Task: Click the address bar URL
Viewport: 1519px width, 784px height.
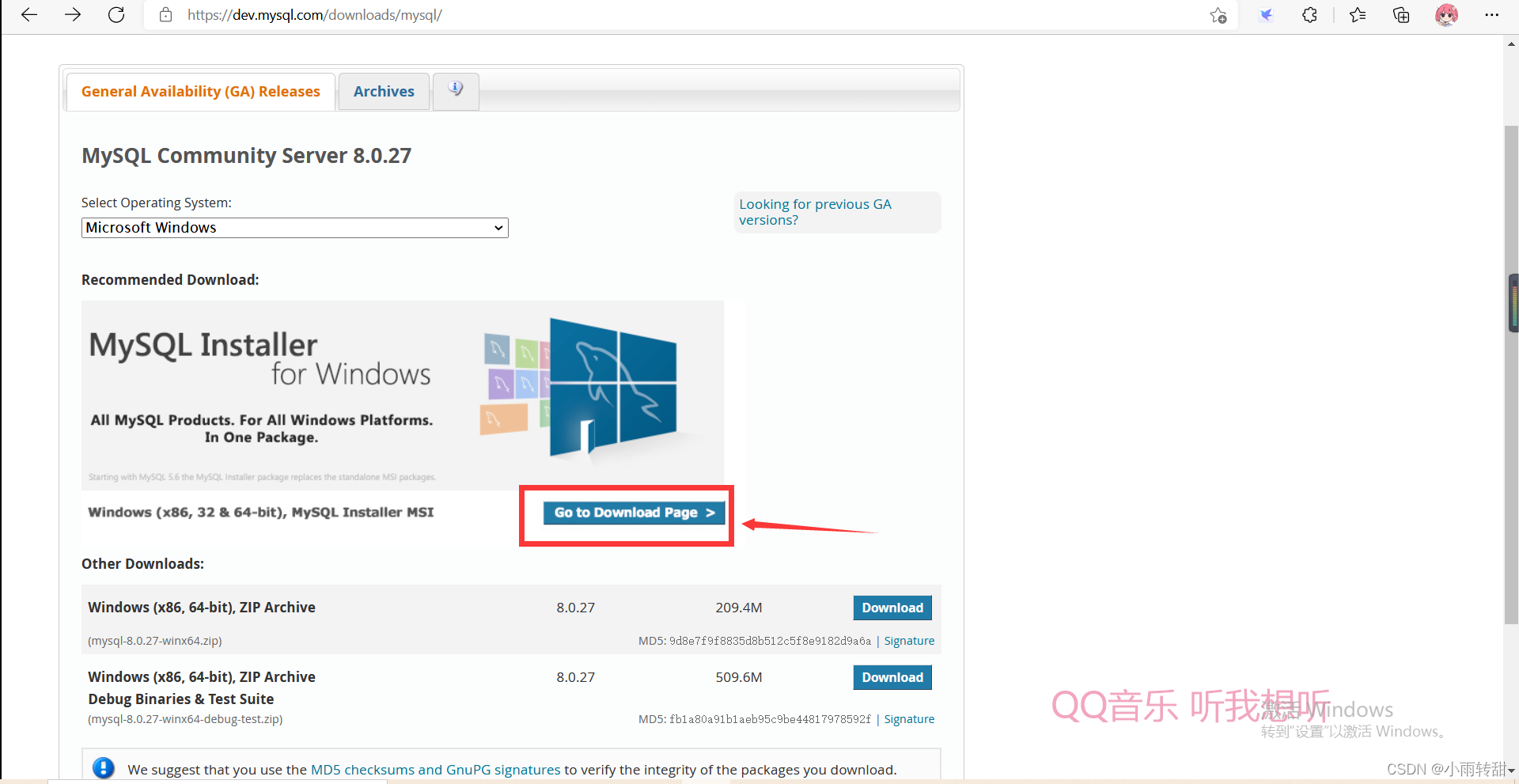Action: [315, 15]
